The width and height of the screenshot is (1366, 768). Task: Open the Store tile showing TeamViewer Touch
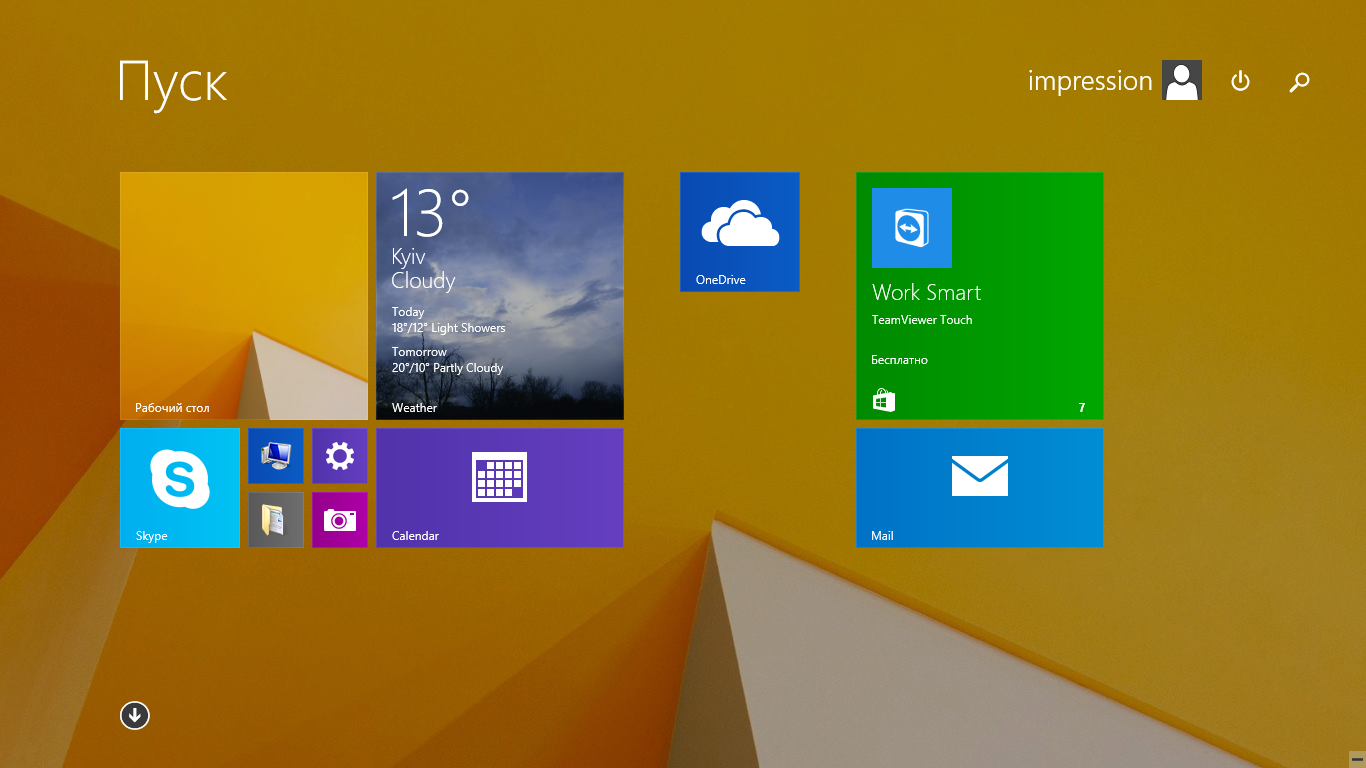(980, 296)
